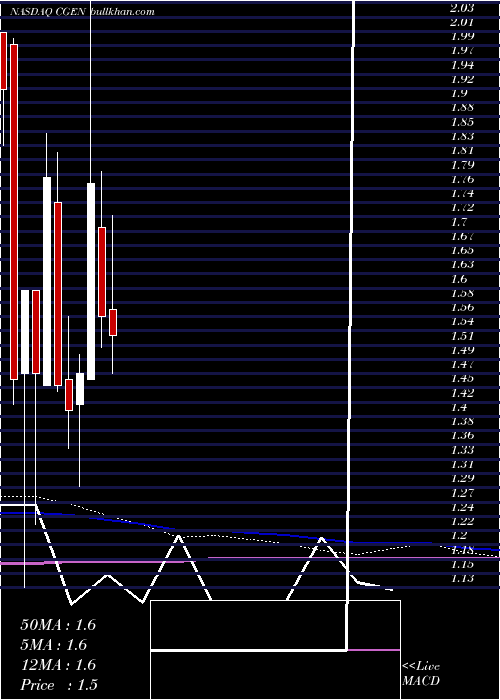Select the 1.47 price level label
Image resolution: width=500 pixels, height=700 pixels.
pos(462,364)
